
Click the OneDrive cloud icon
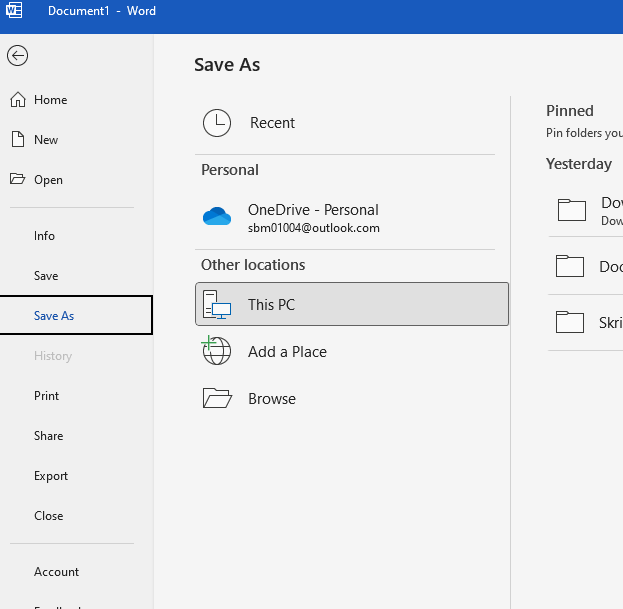[217, 216]
